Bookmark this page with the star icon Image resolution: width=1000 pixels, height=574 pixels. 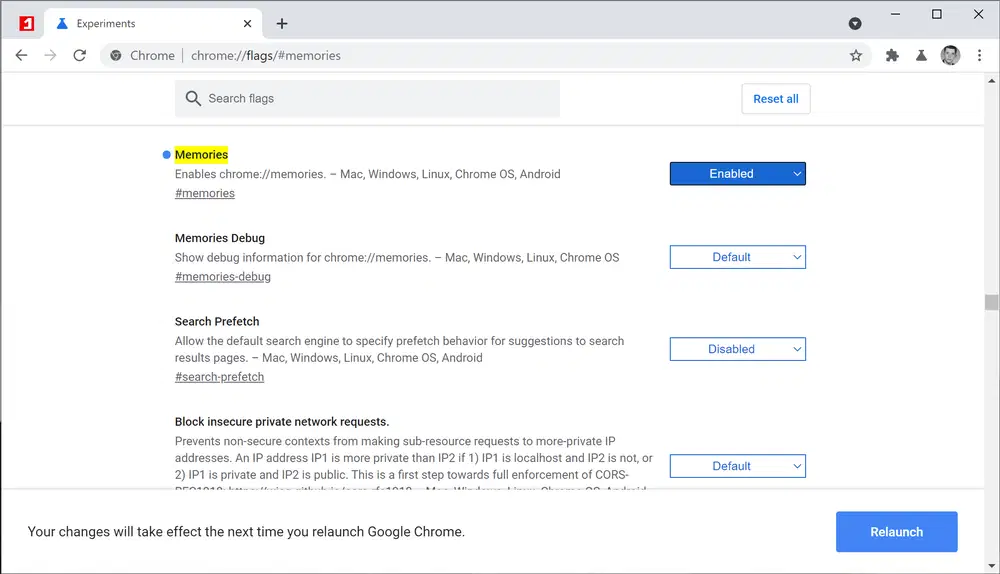coord(856,56)
